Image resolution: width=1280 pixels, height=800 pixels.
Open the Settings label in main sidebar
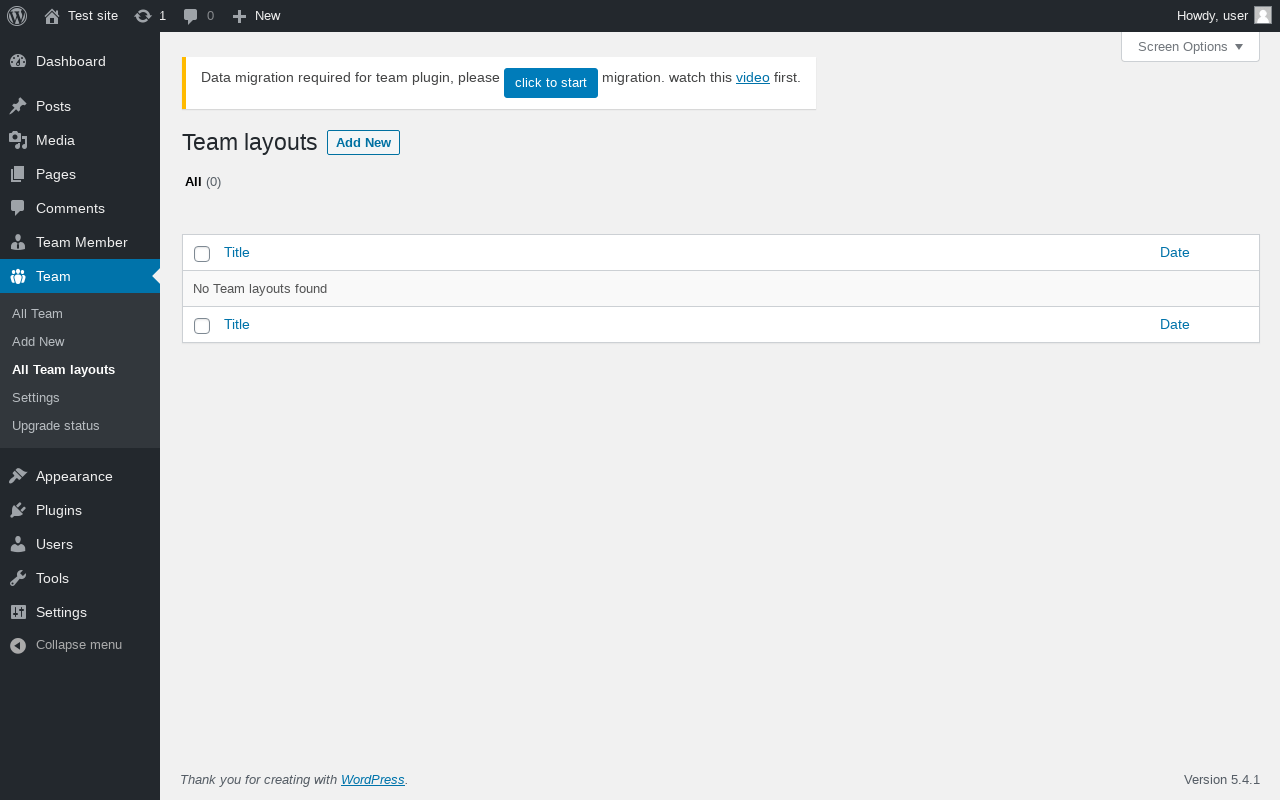tap(61, 612)
